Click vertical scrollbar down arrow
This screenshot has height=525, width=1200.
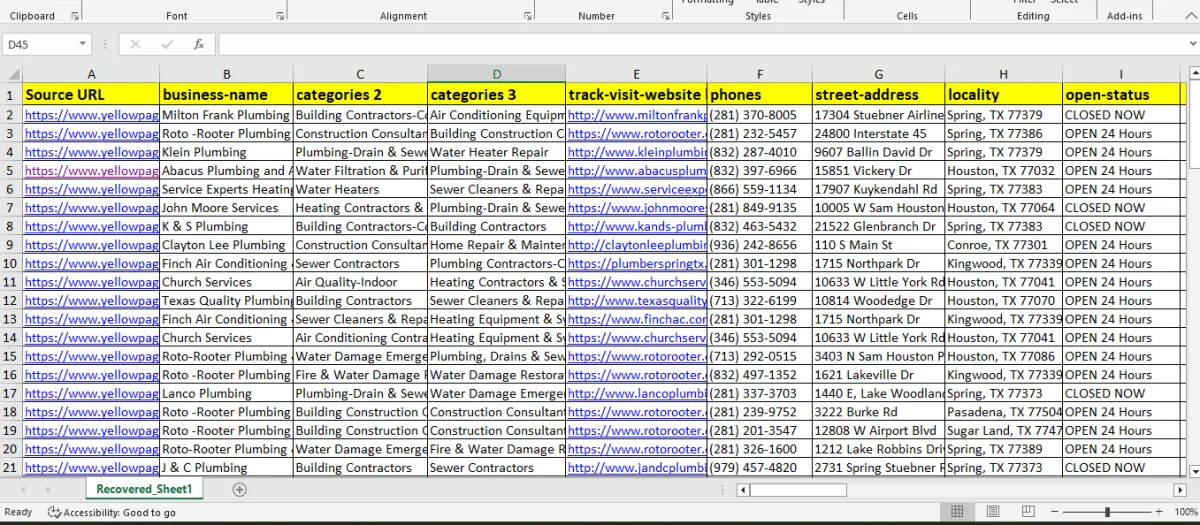point(1192,470)
